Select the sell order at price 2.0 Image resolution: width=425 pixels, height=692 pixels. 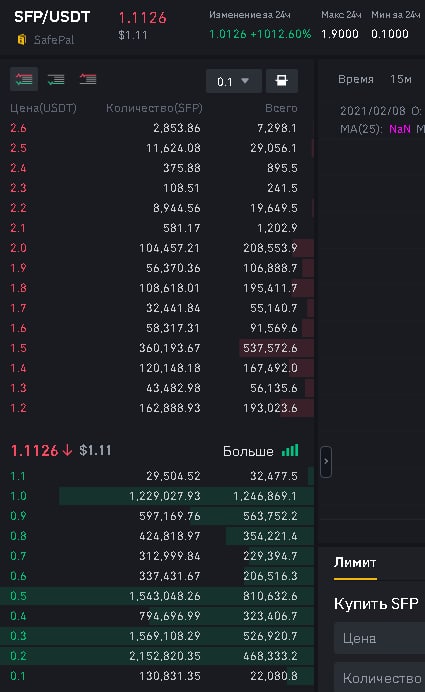157,248
